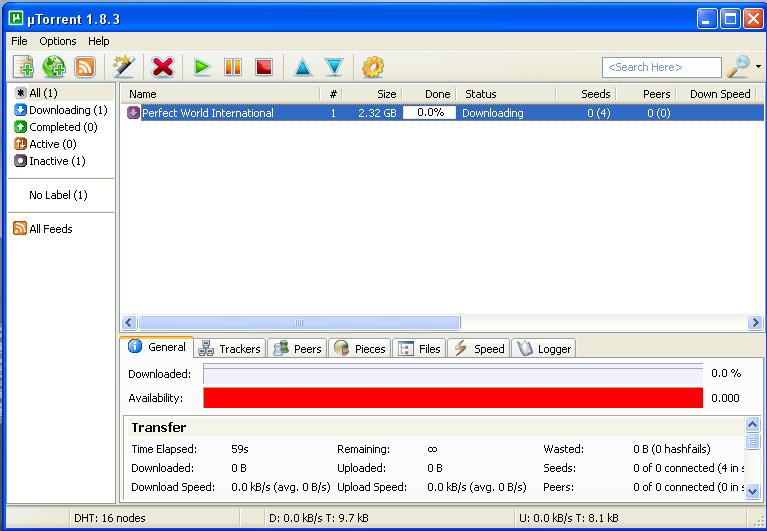Switch to the Files tab
The width and height of the screenshot is (767, 531).
tap(419, 349)
